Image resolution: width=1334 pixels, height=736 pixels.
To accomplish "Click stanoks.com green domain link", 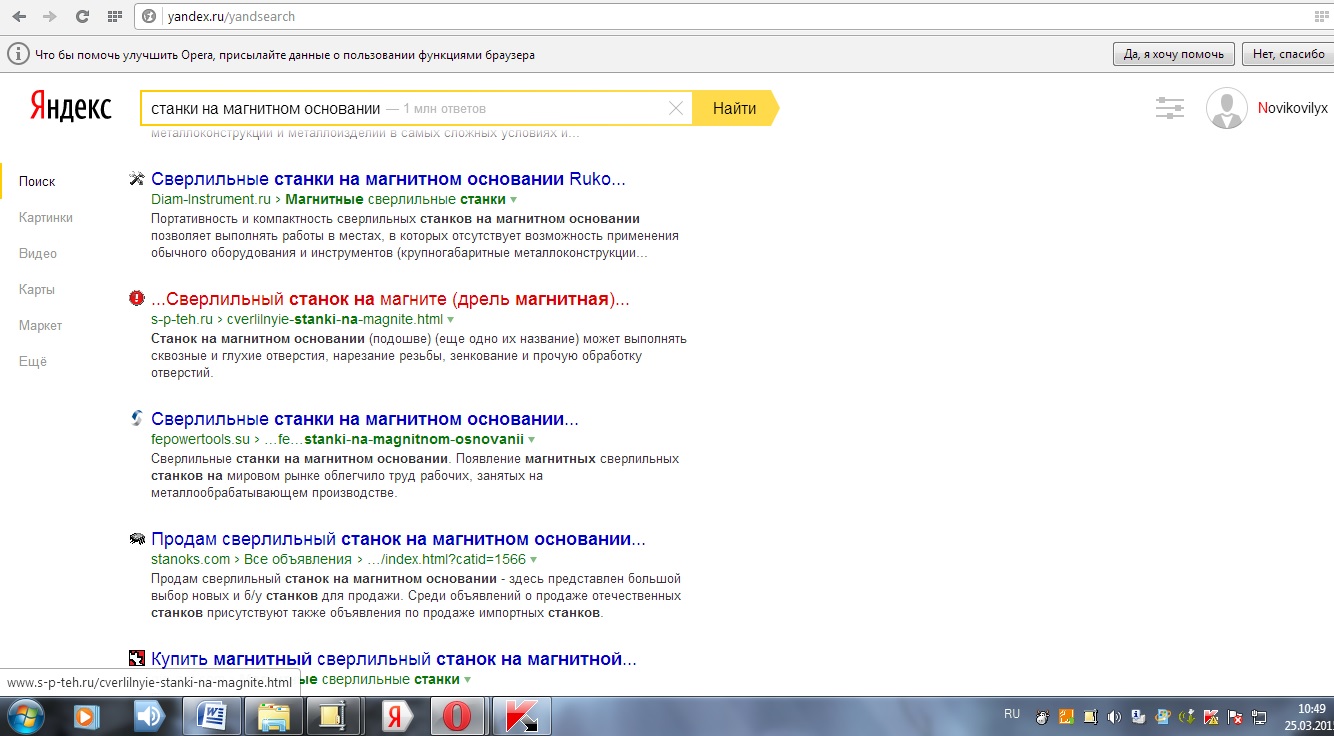I will pyautogui.click(x=190, y=559).
